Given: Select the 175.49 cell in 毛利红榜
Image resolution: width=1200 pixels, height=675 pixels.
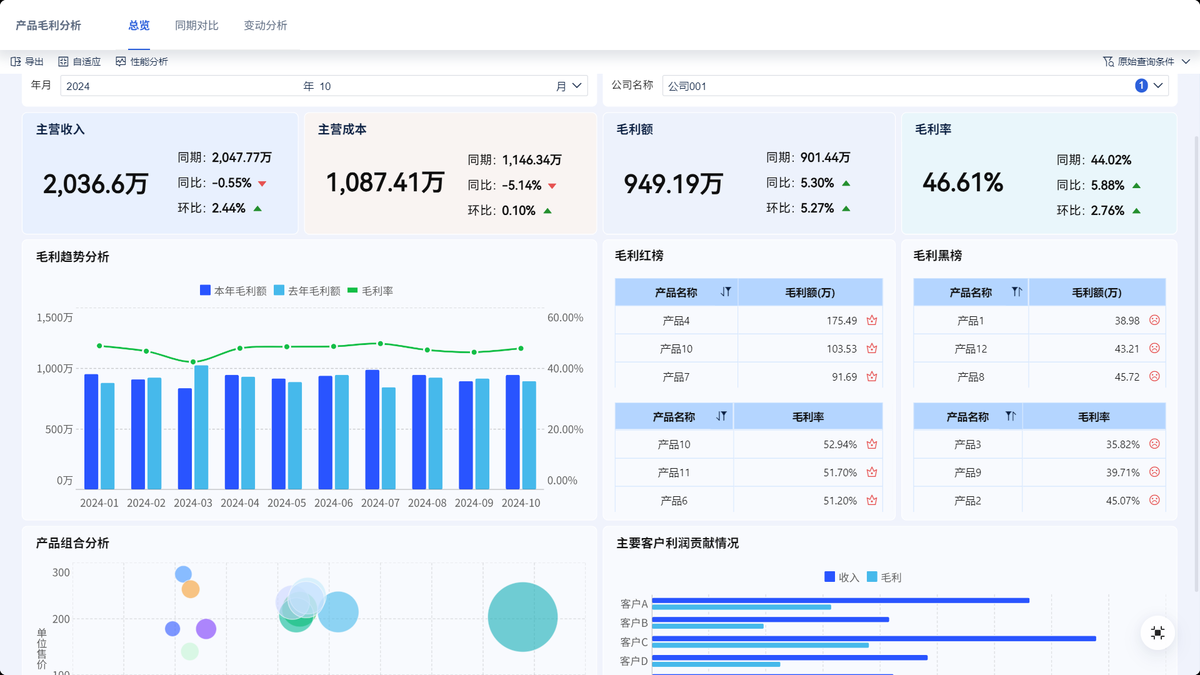Looking at the screenshot, I should click(810, 321).
